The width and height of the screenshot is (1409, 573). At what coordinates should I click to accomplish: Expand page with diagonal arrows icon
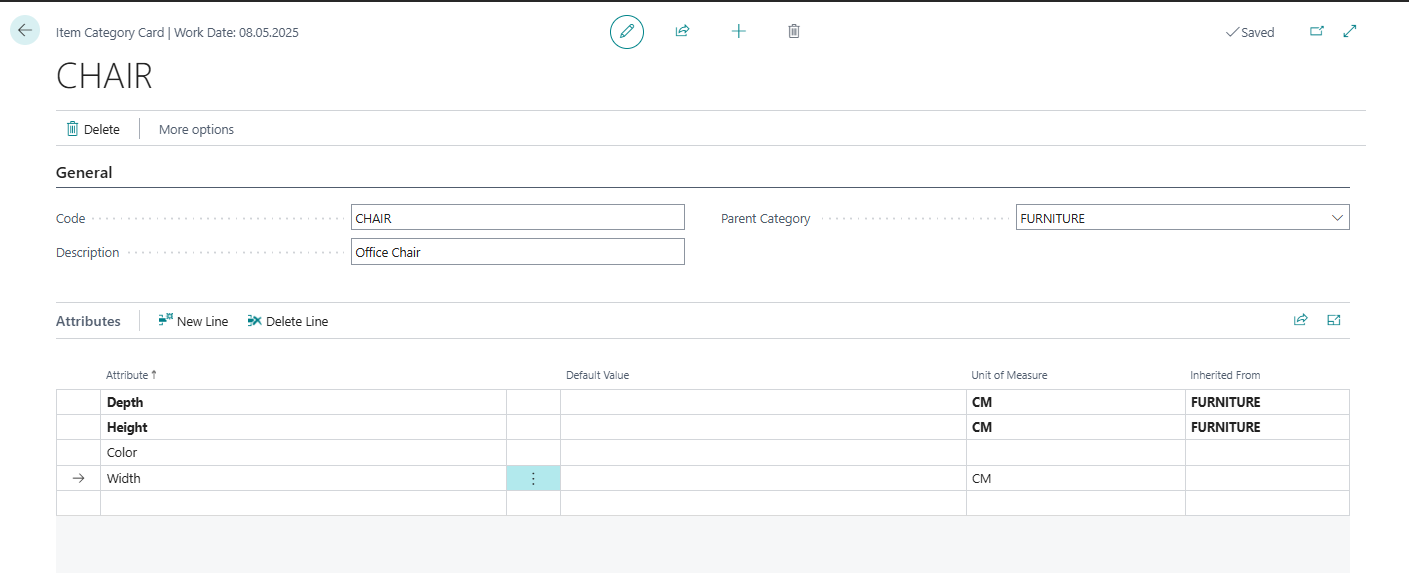(x=1350, y=32)
